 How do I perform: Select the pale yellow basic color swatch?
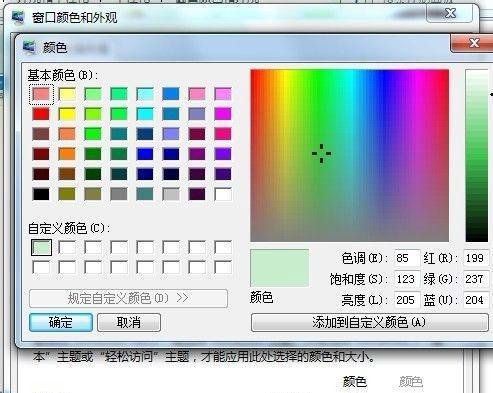coord(67,94)
